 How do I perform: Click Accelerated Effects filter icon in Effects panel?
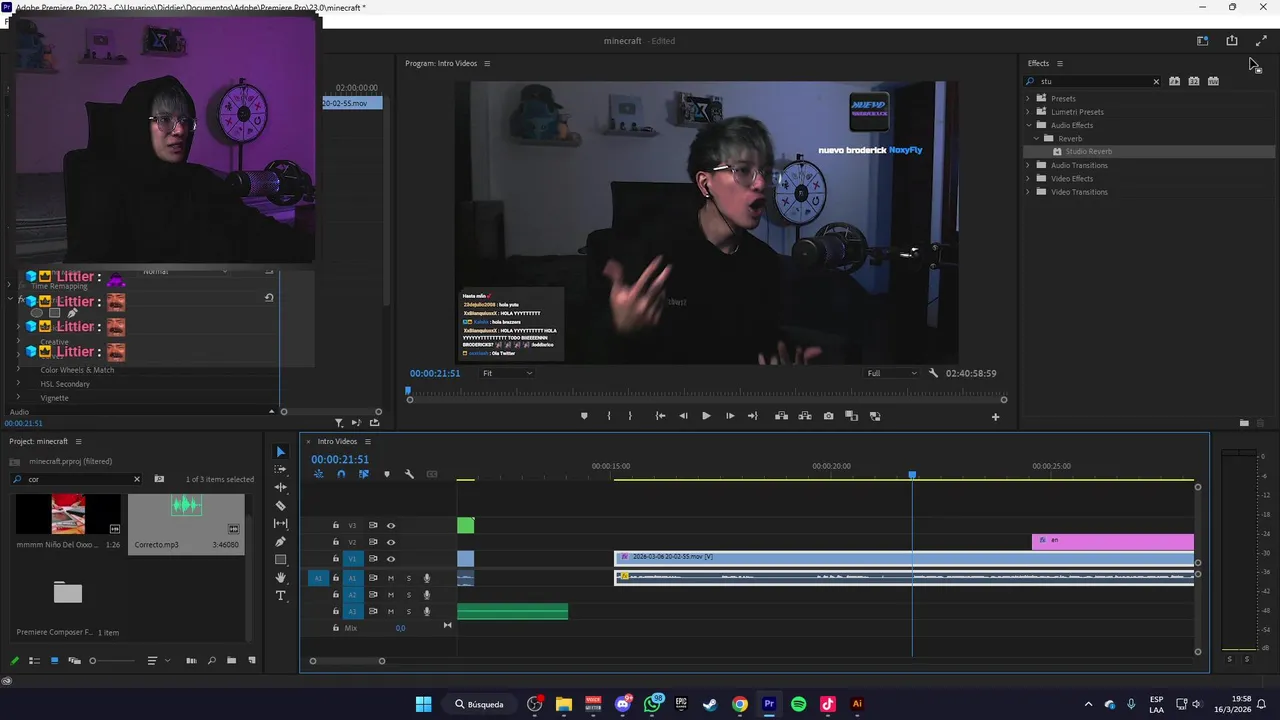1174,81
